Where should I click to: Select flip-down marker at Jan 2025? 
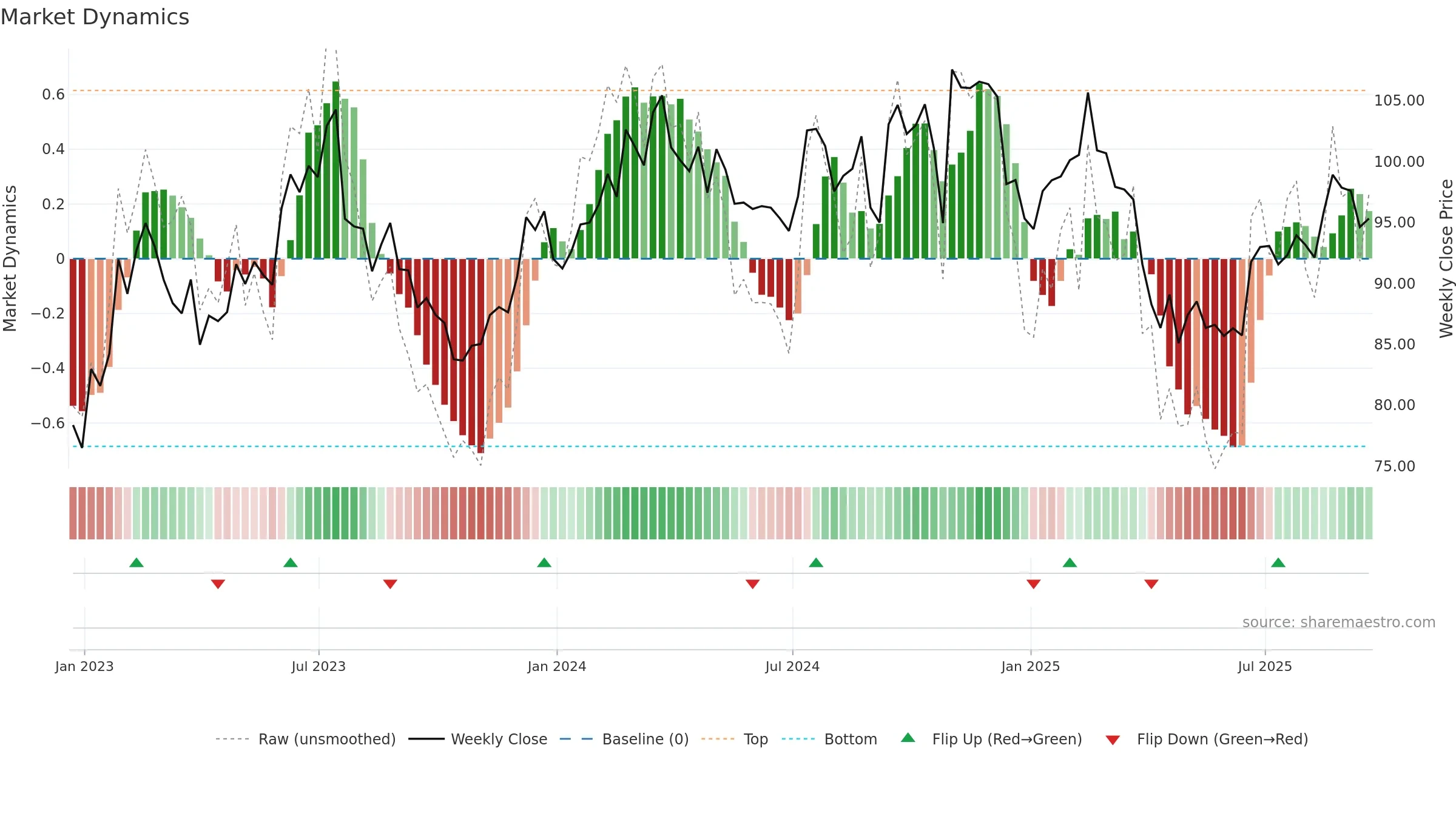(x=1034, y=584)
